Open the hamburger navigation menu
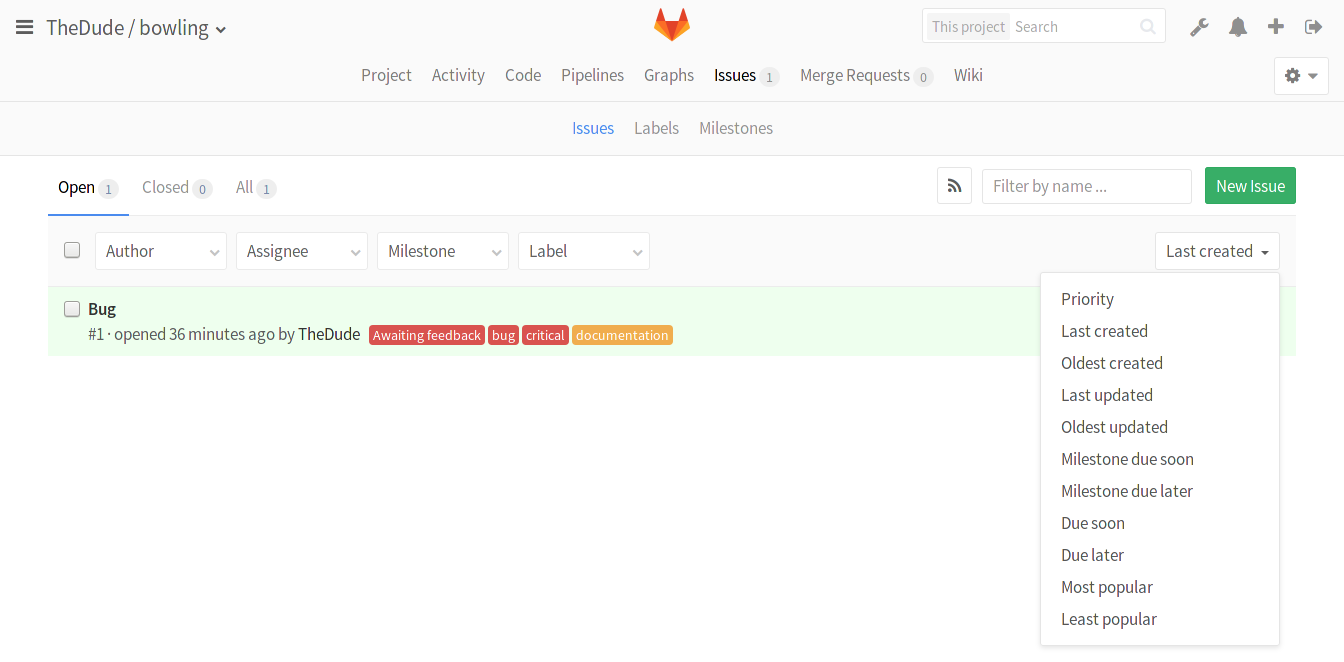1344x662 pixels. point(25,27)
